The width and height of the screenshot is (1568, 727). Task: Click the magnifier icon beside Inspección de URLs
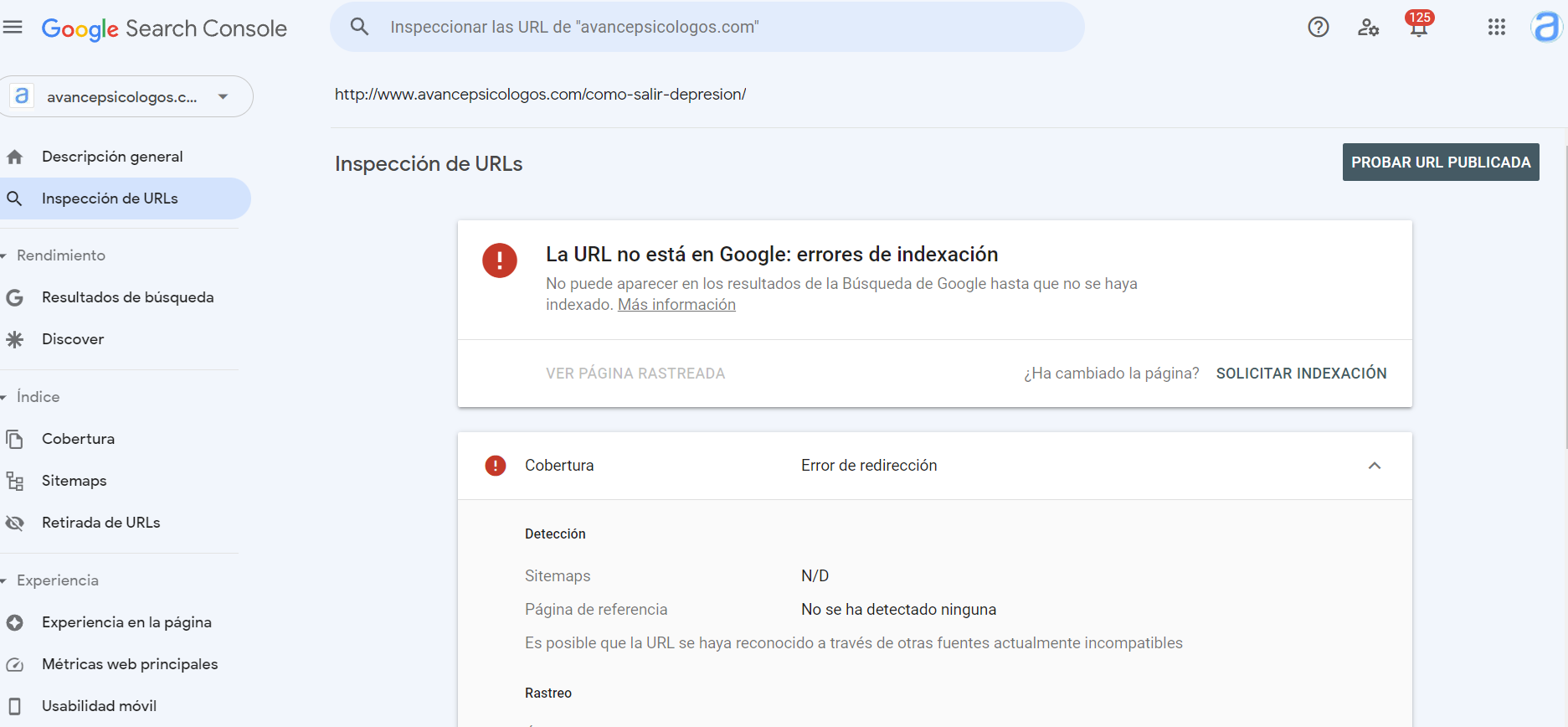pos(14,199)
